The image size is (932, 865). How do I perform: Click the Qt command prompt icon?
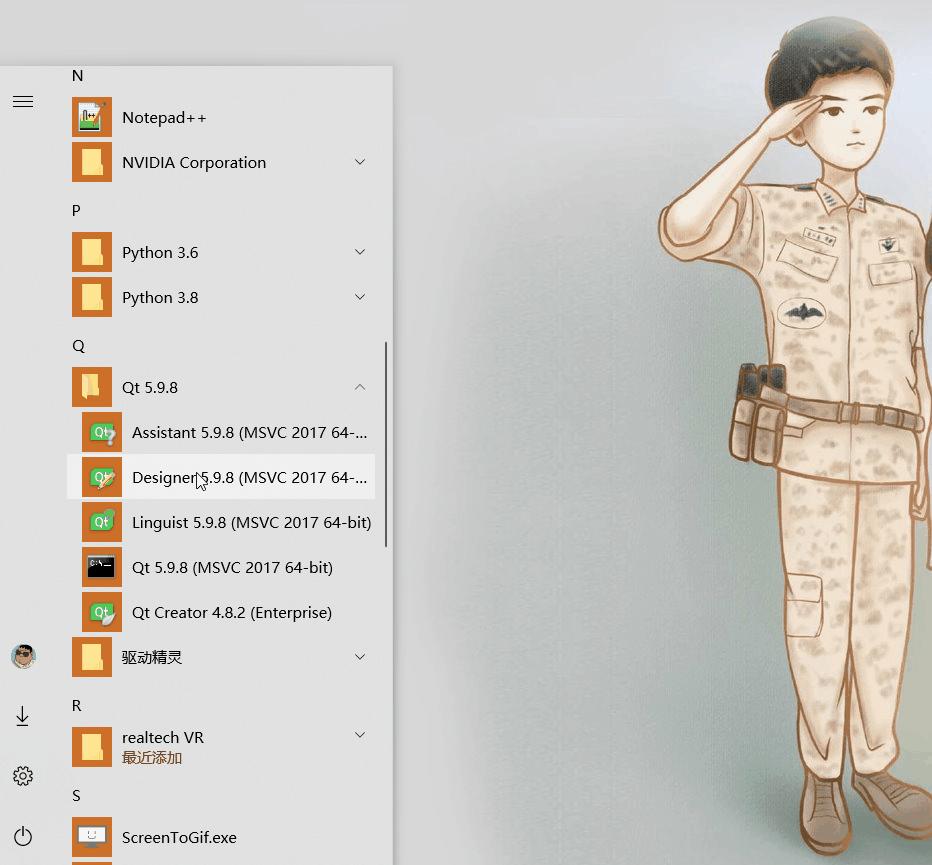click(x=102, y=567)
